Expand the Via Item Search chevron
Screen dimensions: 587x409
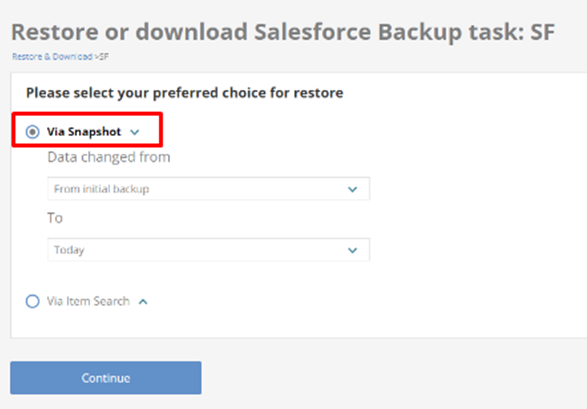point(143,302)
